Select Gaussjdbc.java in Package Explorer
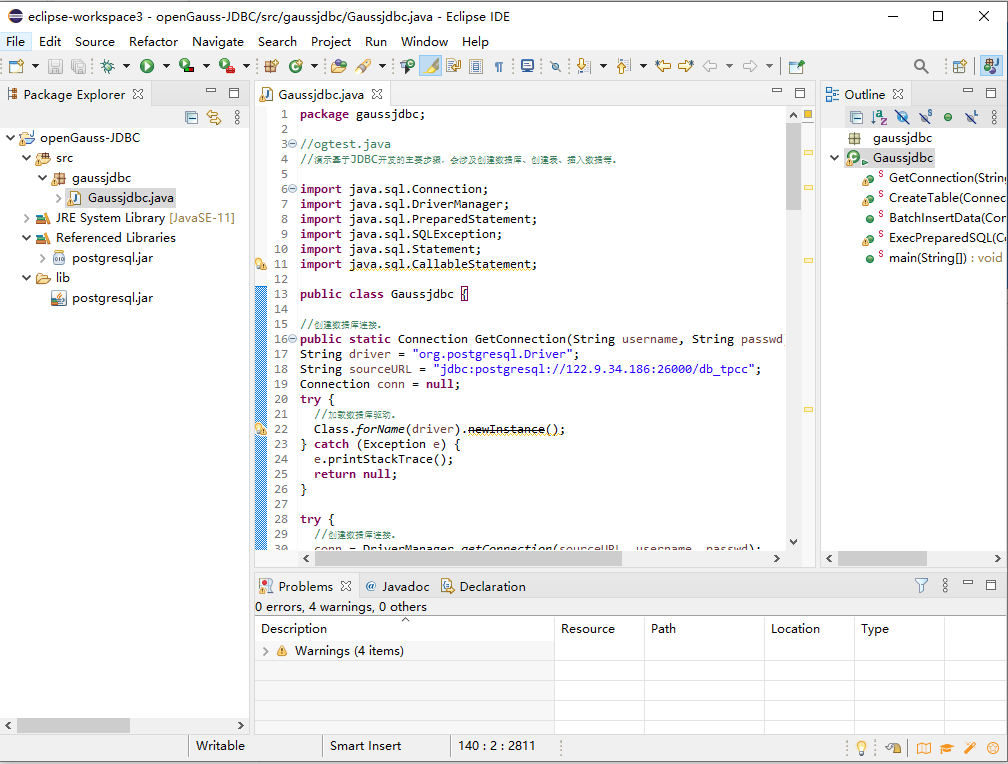This screenshot has height=764, width=1008. tap(130, 198)
